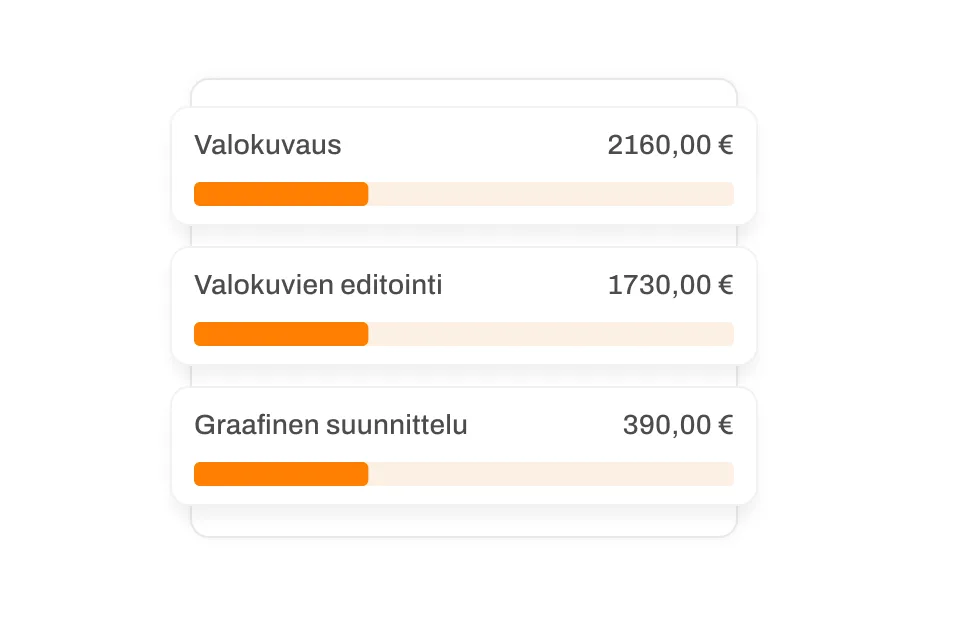Select the Valokuvien editointi label
958x642 pixels.
[318, 285]
